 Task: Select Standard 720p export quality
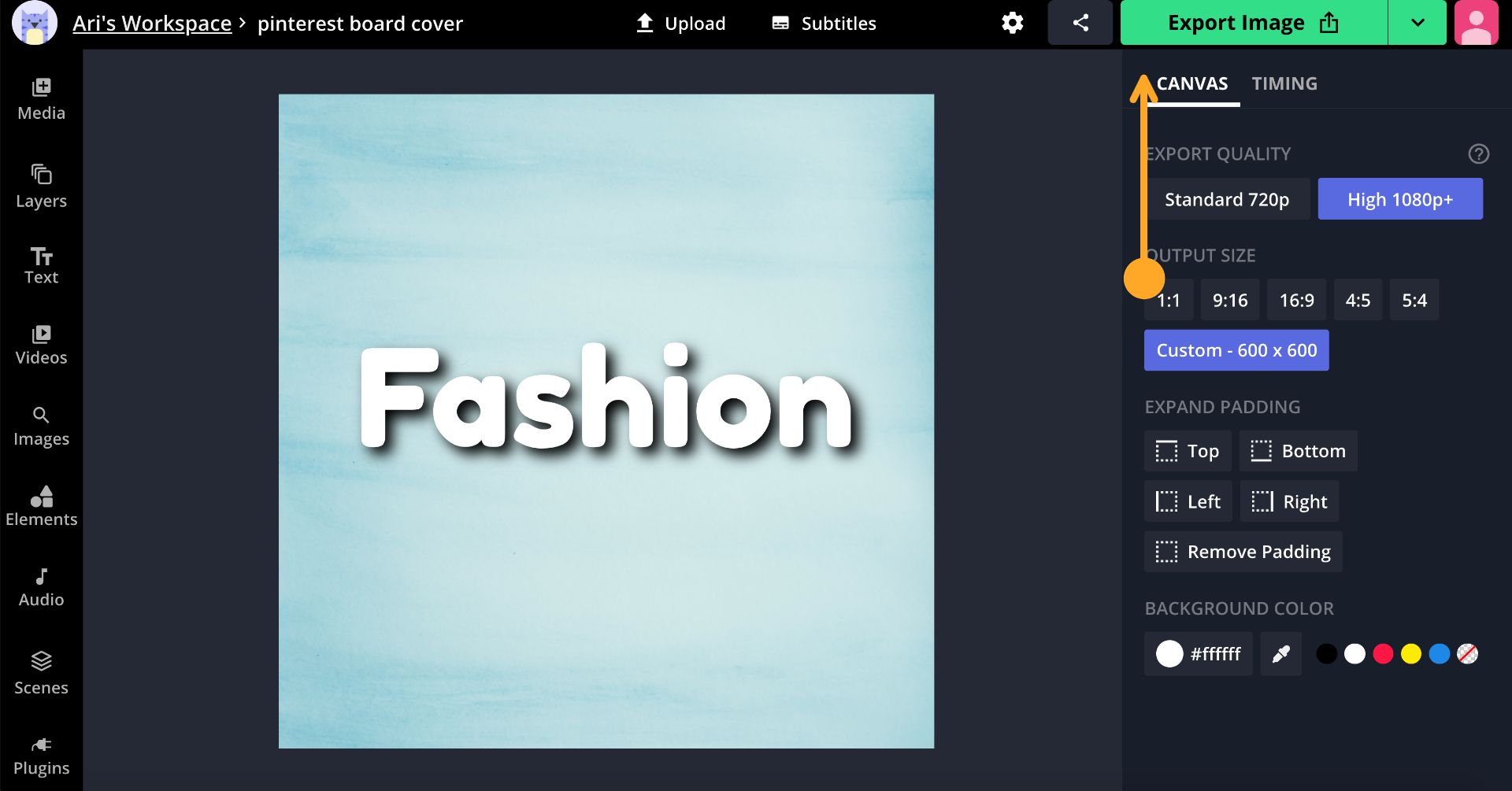pos(1226,199)
